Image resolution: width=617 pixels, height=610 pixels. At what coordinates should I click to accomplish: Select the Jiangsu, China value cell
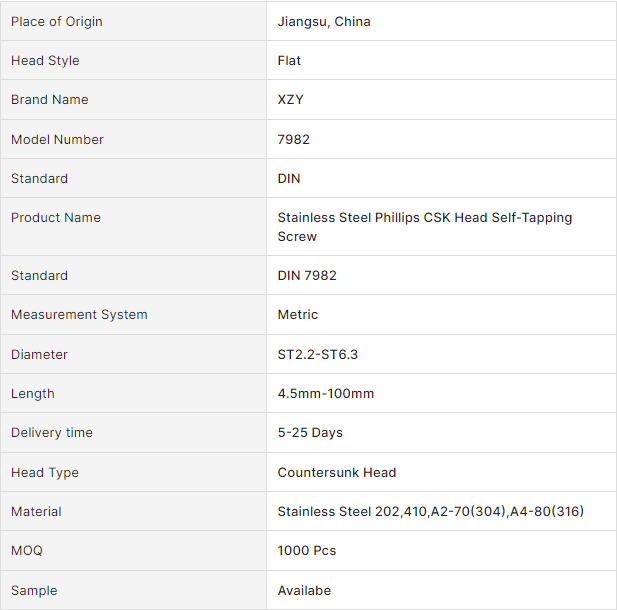coord(324,21)
